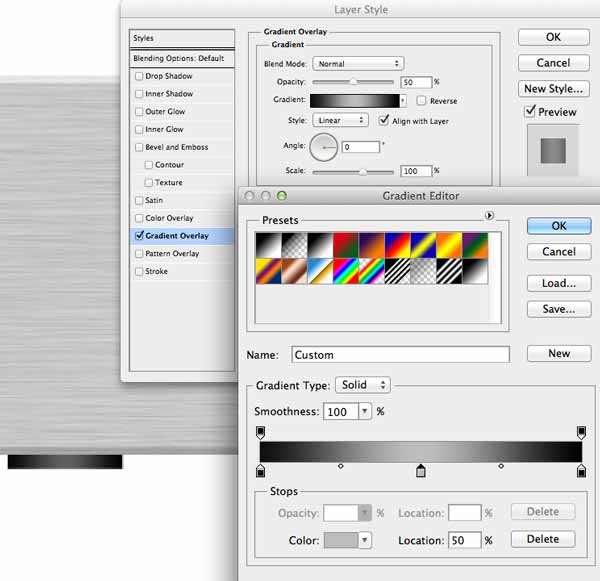This screenshot has width=600, height=581.
Task: Open the Smoothness value dropdown arrow
Action: point(365,411)
